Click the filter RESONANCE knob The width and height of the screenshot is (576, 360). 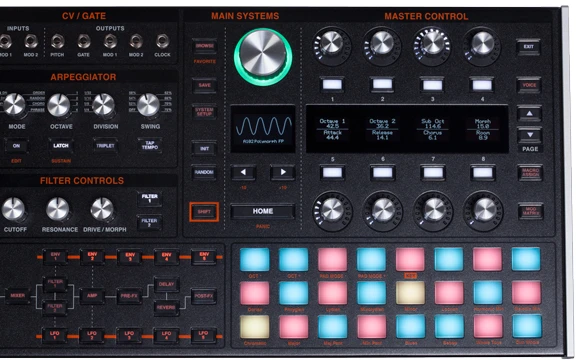tap(57, 209)
